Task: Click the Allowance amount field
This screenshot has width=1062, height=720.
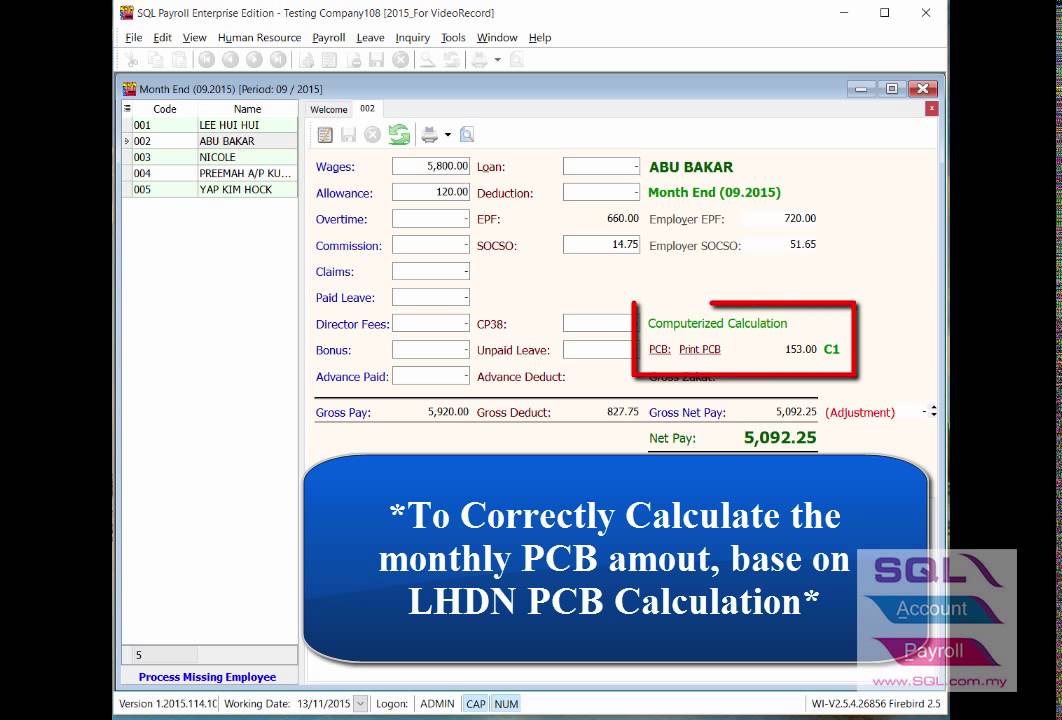Action: click(x=431, y=192)
